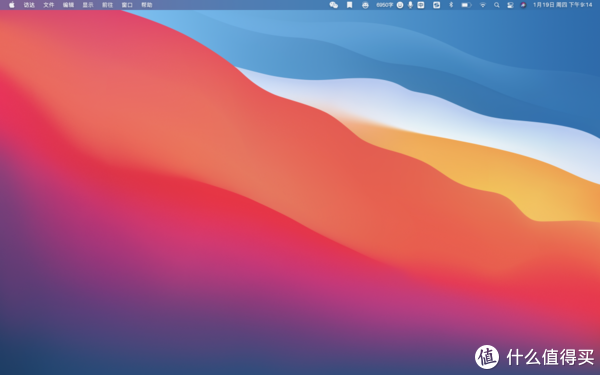Click the Bluetooth status icon
The height and width of the screenshot is (375, 600).
pyautogui.click(x=451, y=5)
